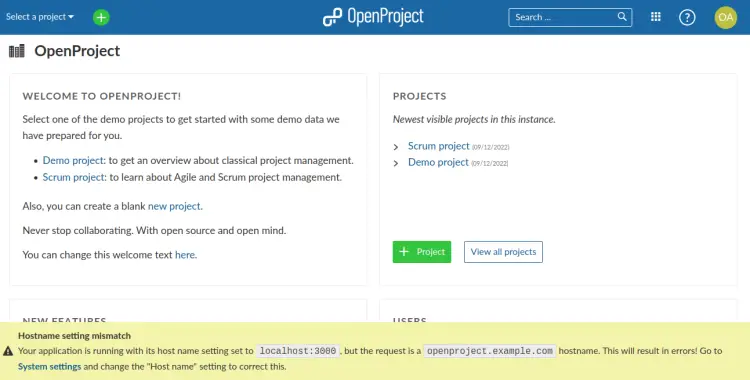
Task: Click the OpenProject logo in header
Action: (374, 17)
